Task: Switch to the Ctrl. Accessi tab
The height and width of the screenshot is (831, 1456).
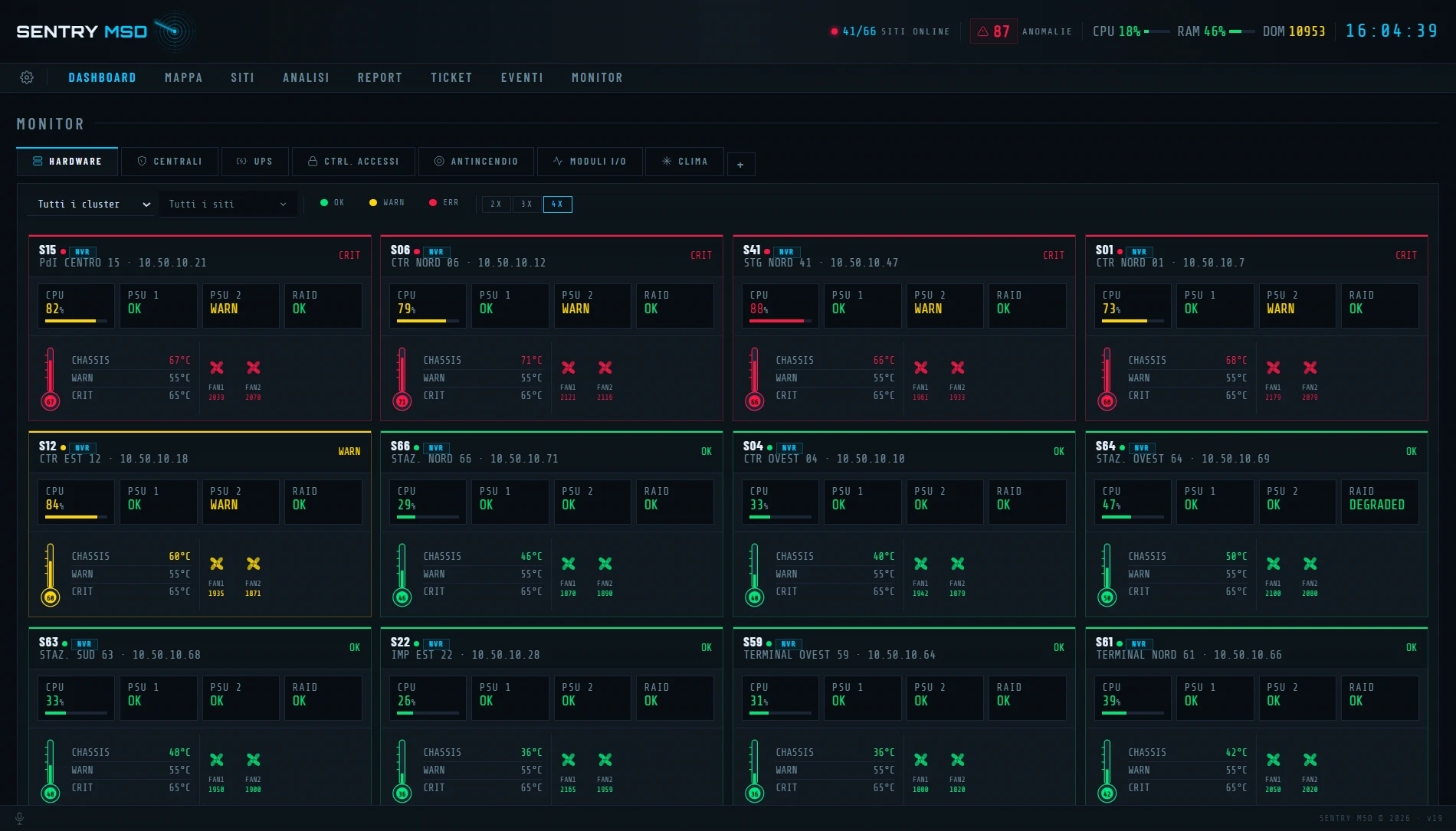Action: 353,162
